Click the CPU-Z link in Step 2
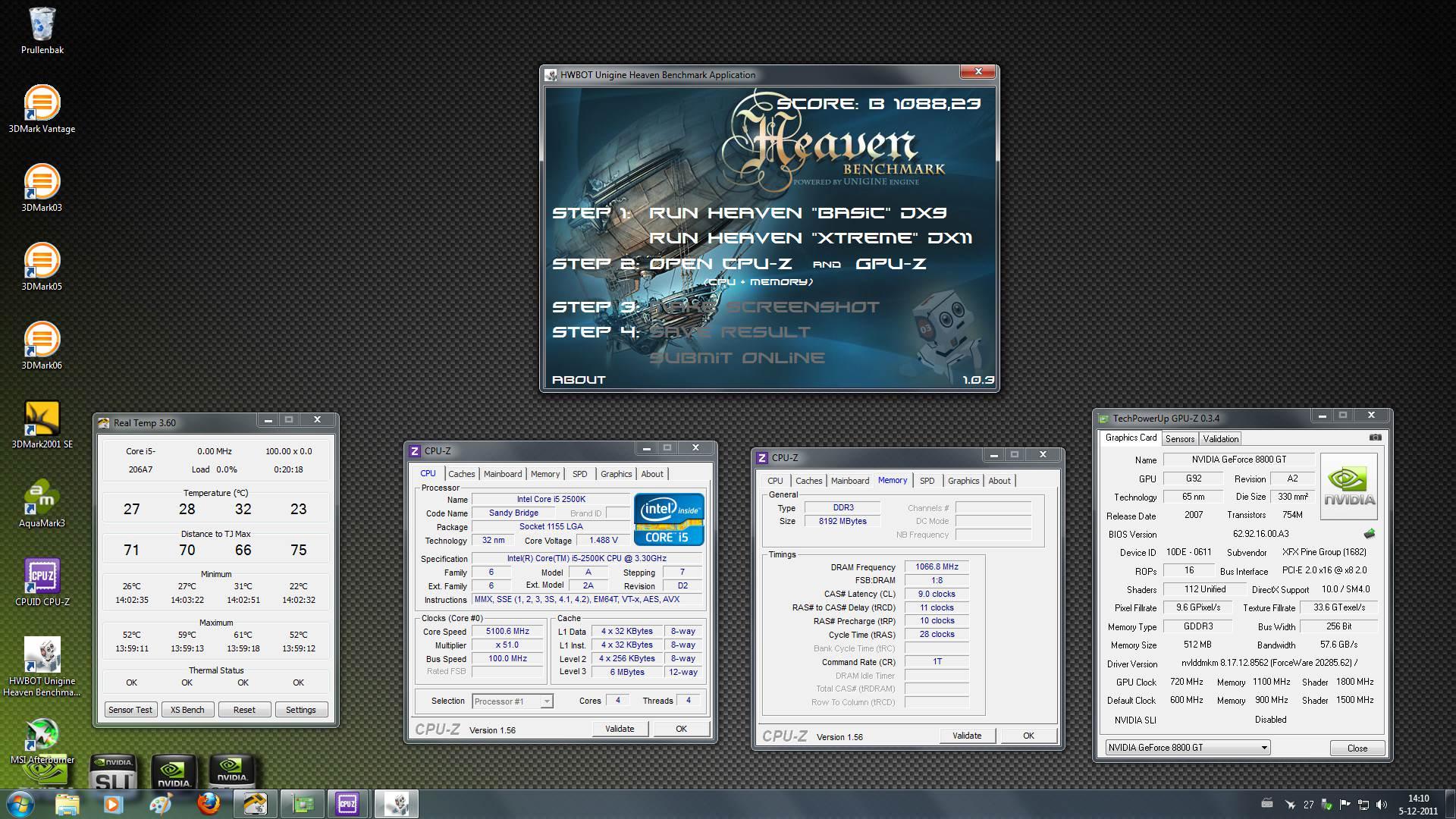Image resolution: width=1456 pixels, height=819 pixels. [x=757, y=264]
